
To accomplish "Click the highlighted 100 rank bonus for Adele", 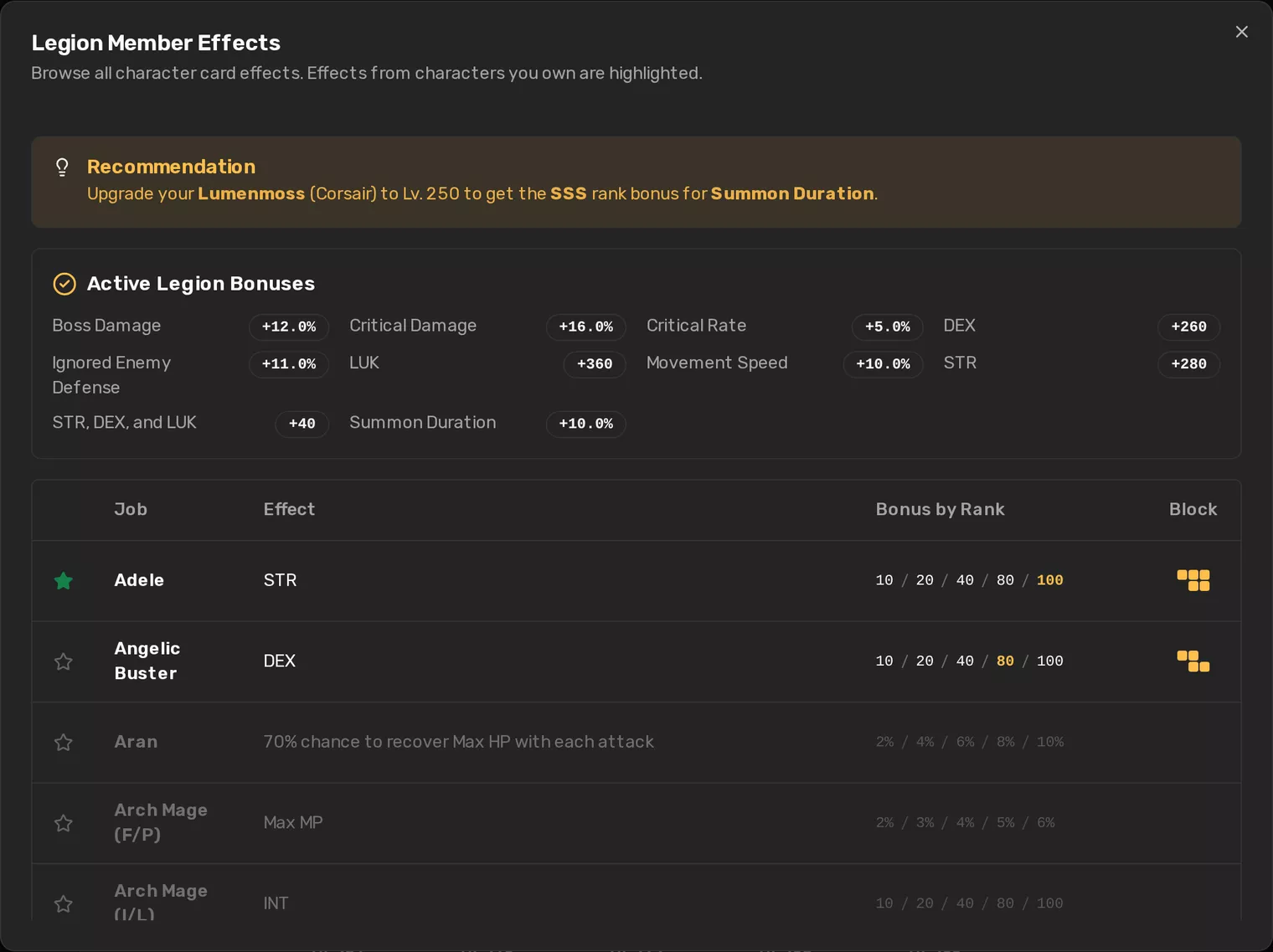I will pyautogui.click(x=1050, y=580).
